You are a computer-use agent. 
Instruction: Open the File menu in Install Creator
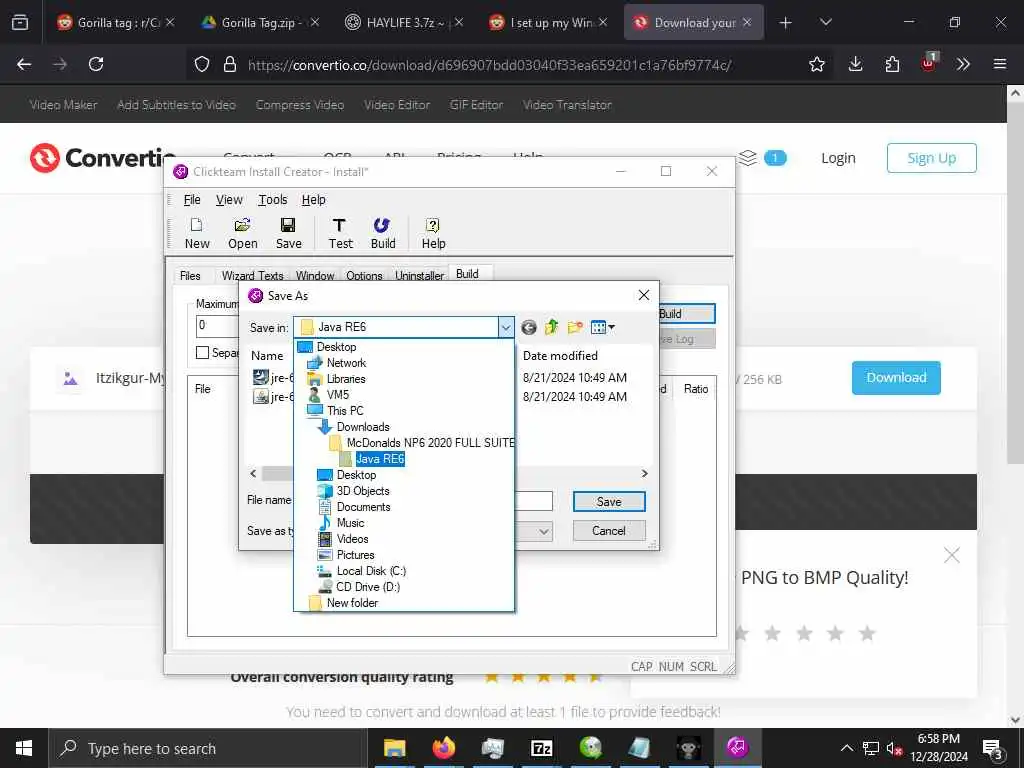(192, 200)
